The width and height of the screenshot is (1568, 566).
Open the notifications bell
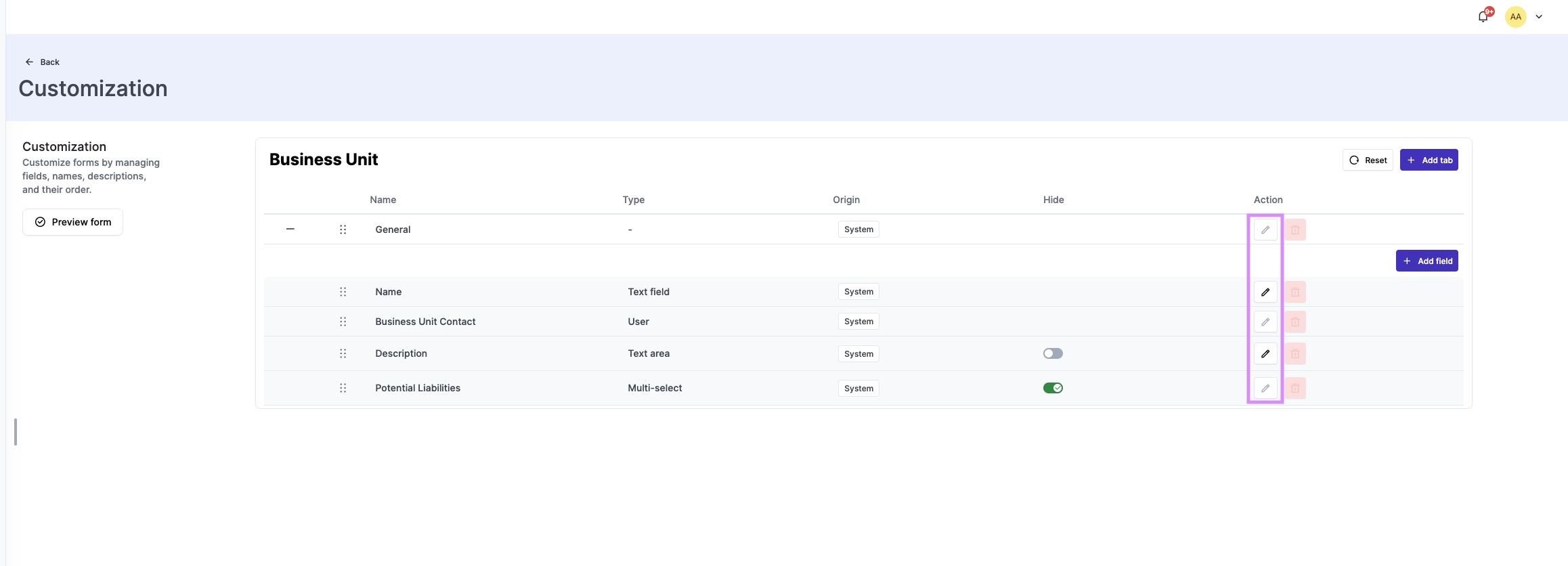[x=1483, y=17]
